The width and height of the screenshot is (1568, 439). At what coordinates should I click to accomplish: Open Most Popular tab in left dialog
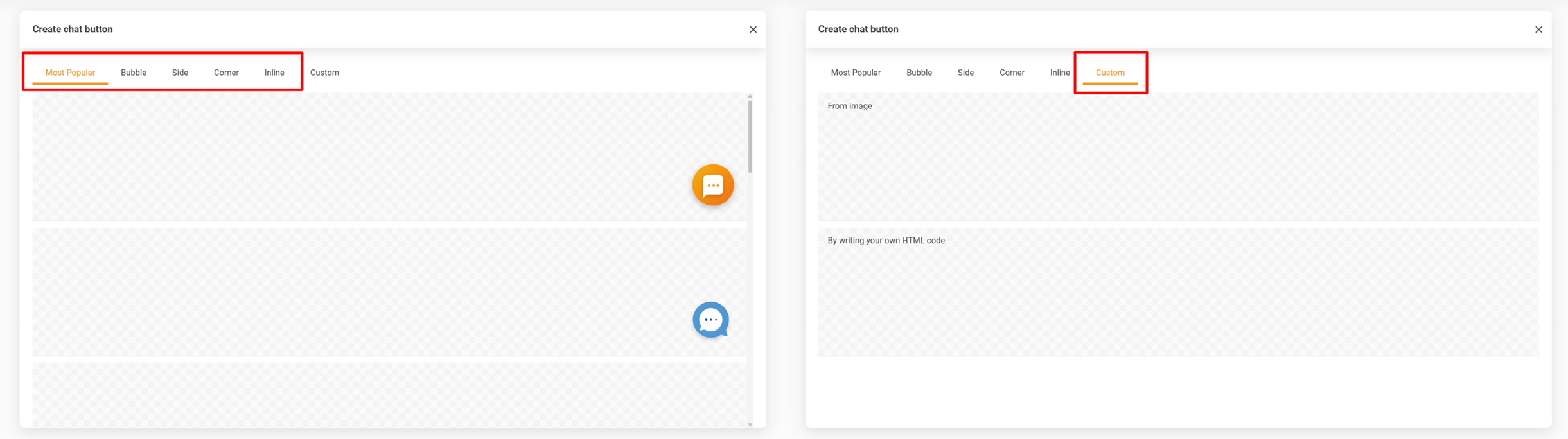click(x=70, y=73)
